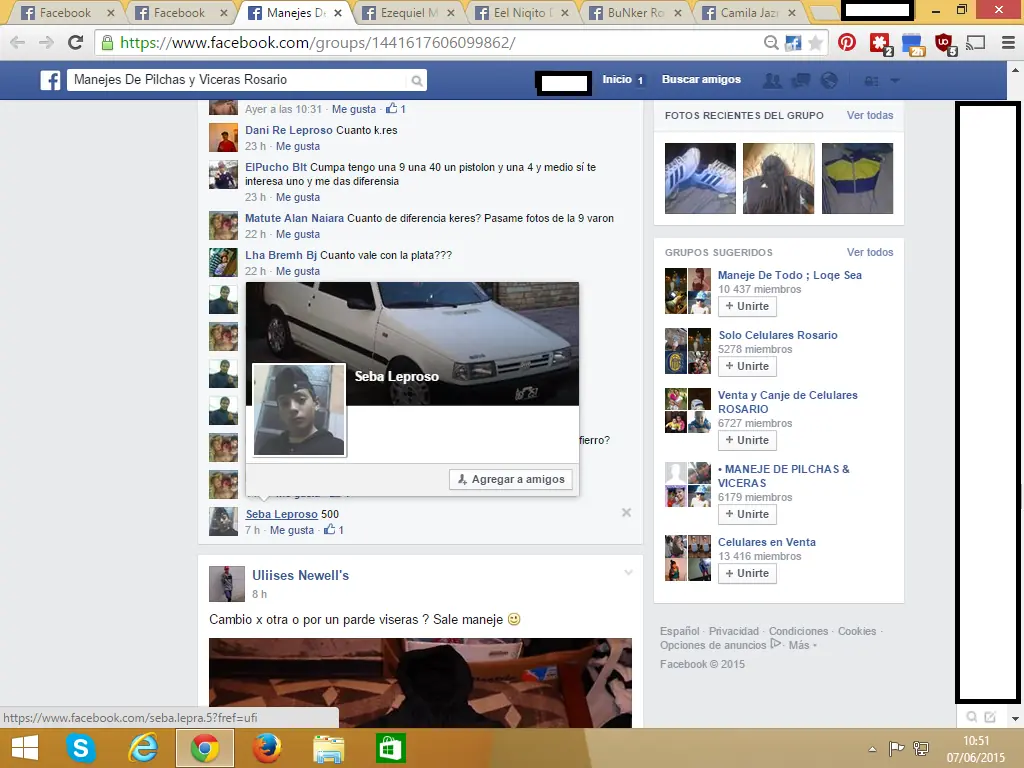This screenshot has width=1024, height=768.
Task: Reload the page with Chrome refresh icon
Action: [76, 42]
